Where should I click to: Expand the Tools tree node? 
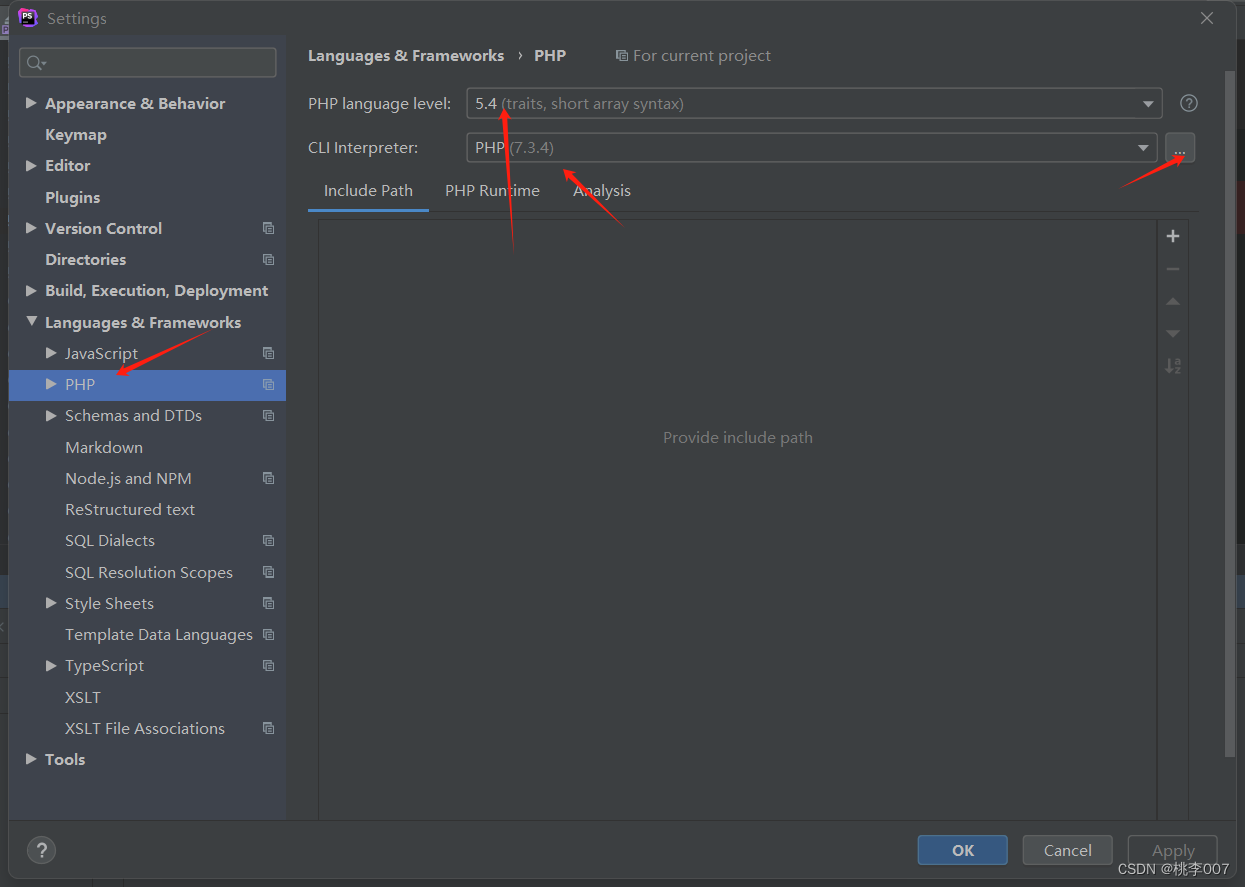31,759
